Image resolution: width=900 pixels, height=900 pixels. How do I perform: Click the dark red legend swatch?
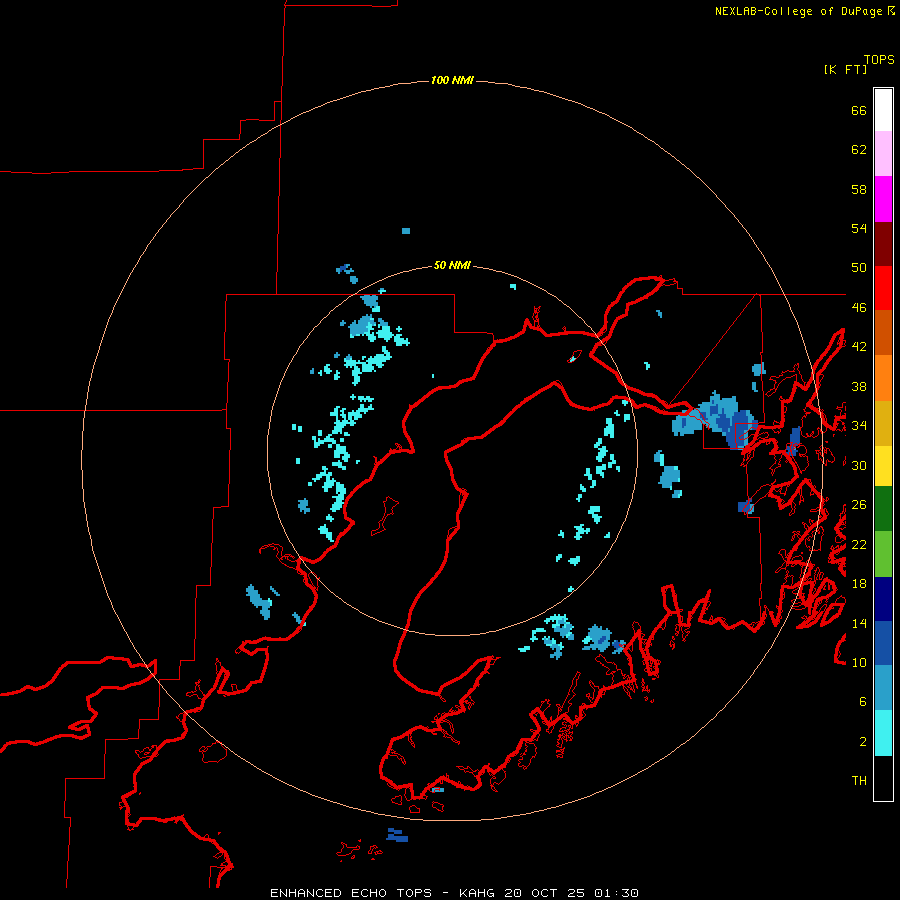click(x=883, y=244)
